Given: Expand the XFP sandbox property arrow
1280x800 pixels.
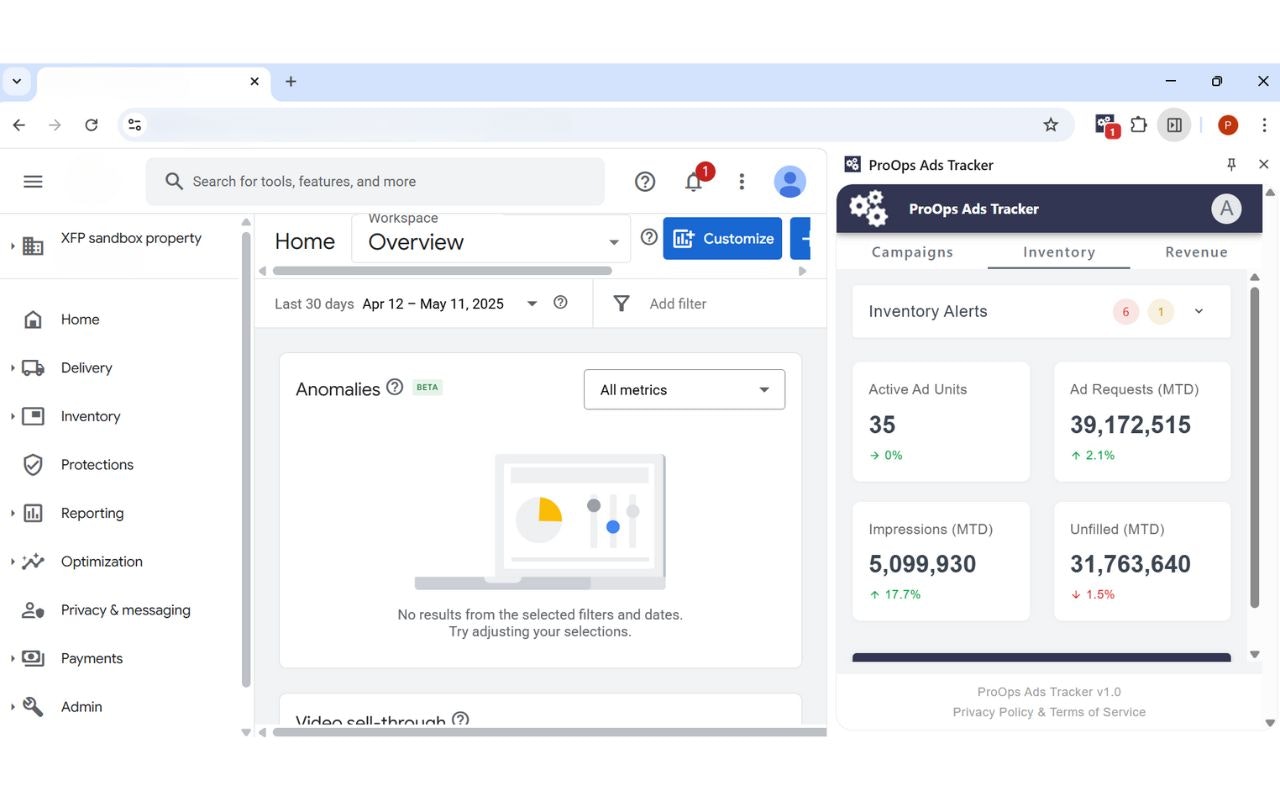Looking at the screenshot, I should 13,246.
